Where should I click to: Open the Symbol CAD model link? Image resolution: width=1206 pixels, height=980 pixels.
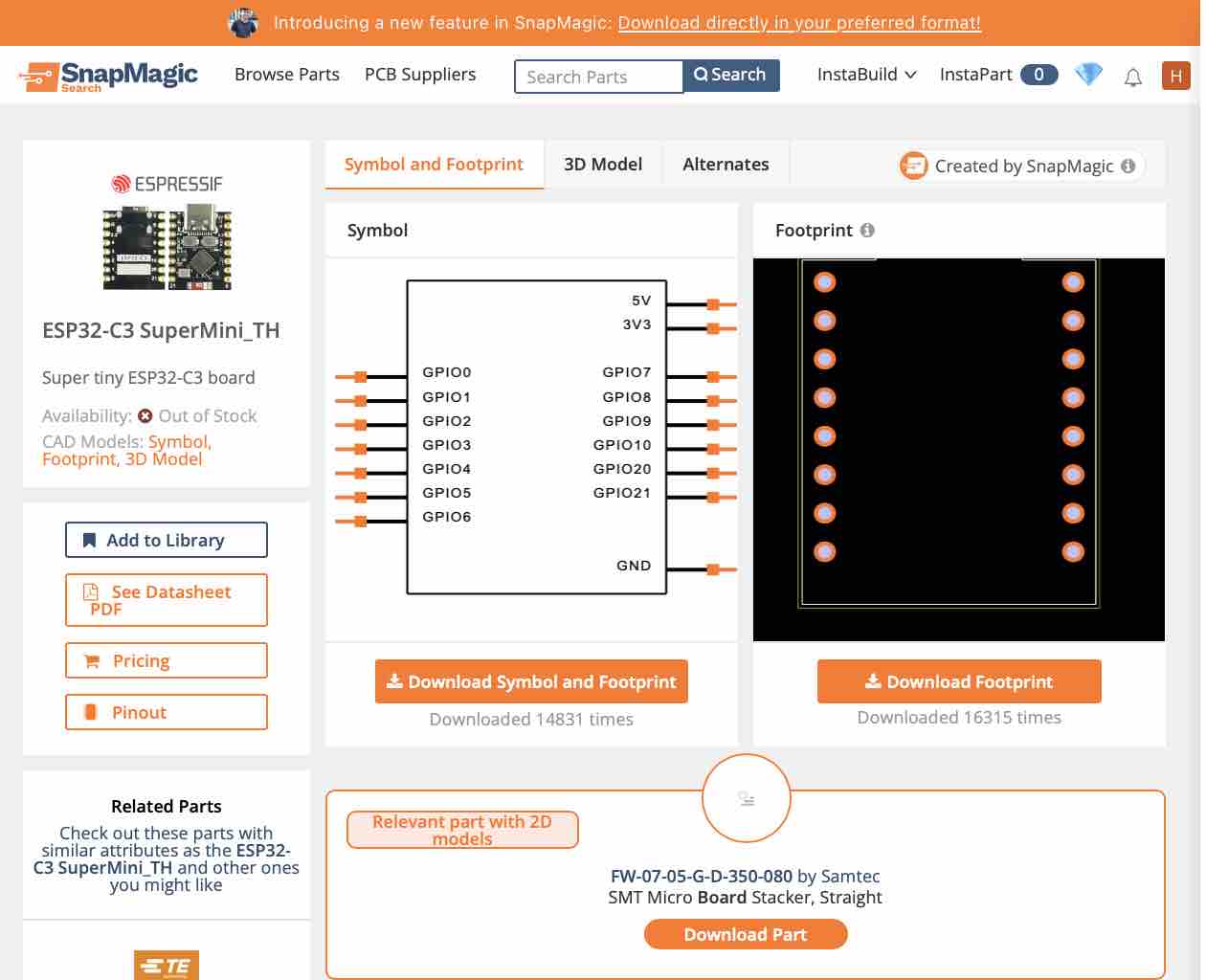click(x=179, y=441)
